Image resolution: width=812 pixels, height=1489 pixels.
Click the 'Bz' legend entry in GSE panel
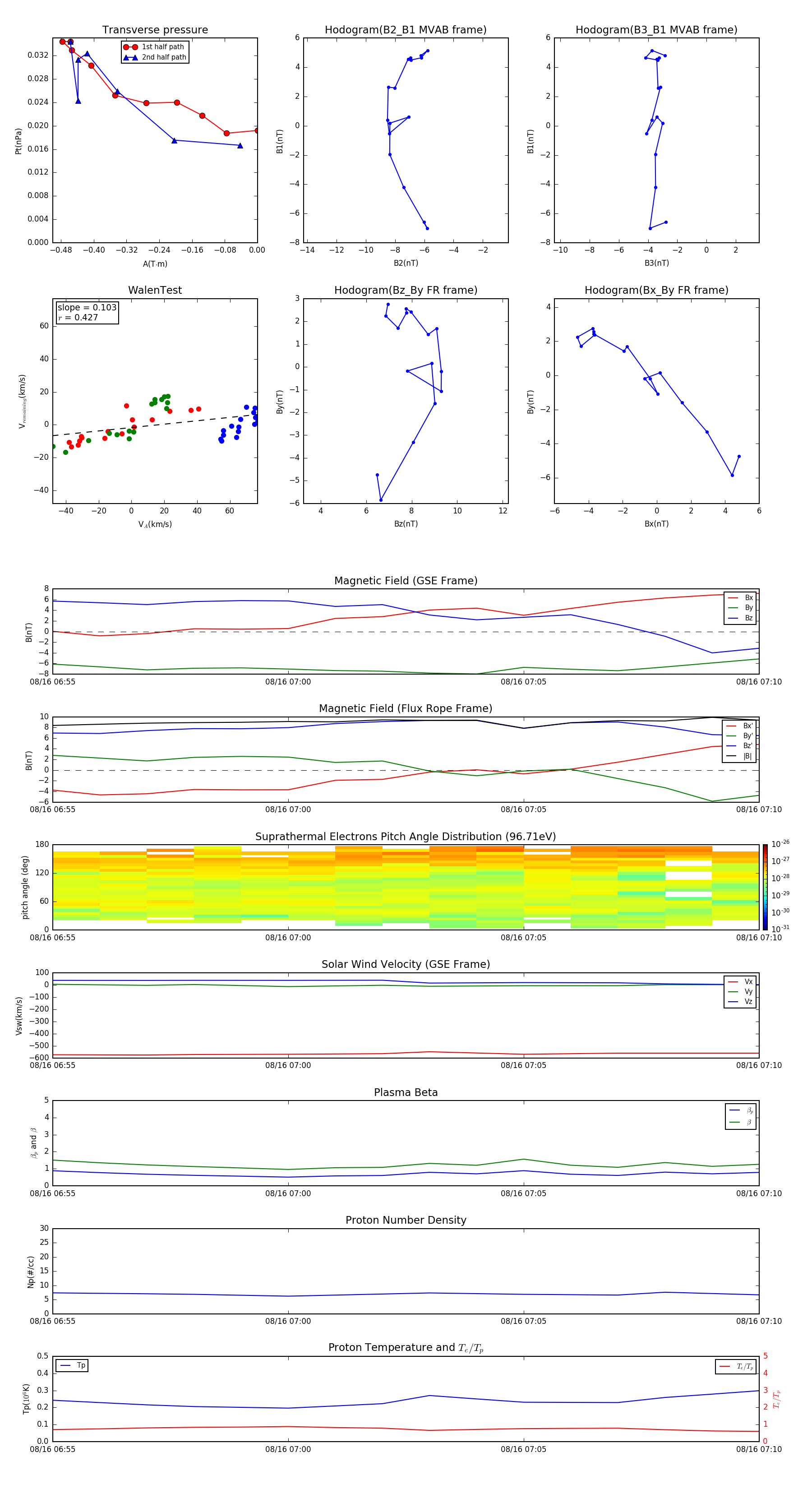(x=741, y=618)
